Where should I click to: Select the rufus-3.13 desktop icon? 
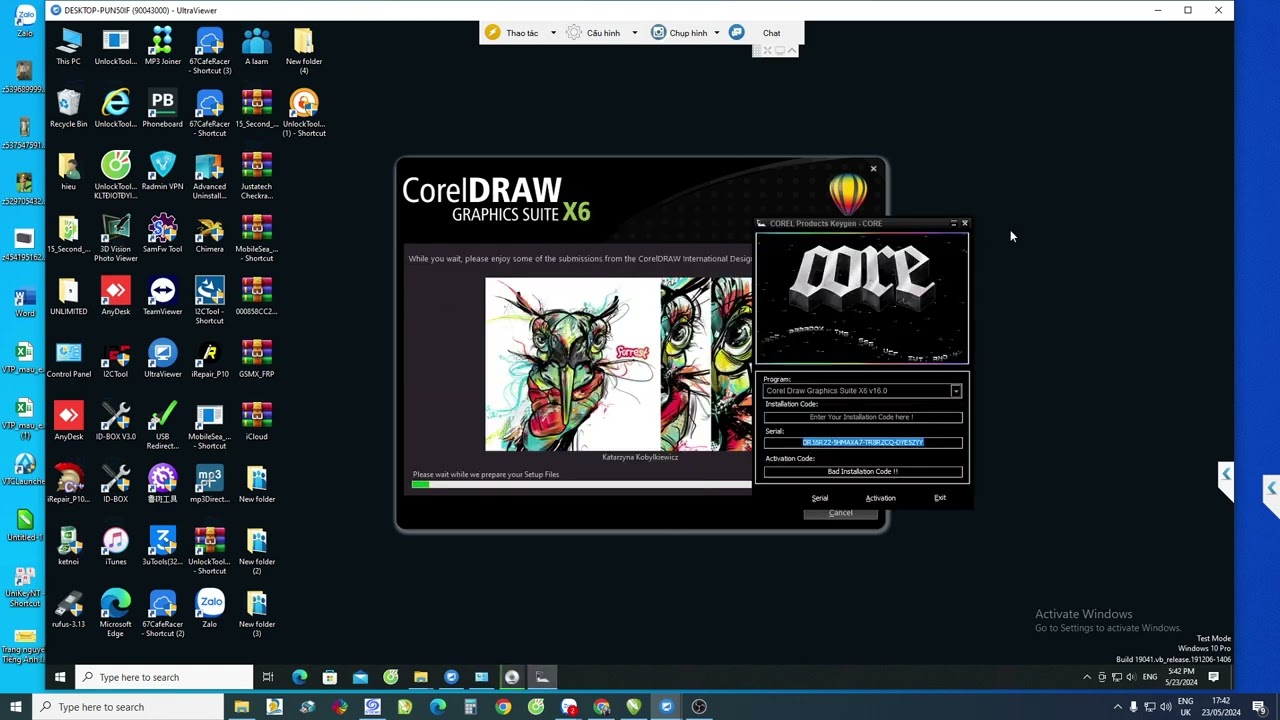68,610
